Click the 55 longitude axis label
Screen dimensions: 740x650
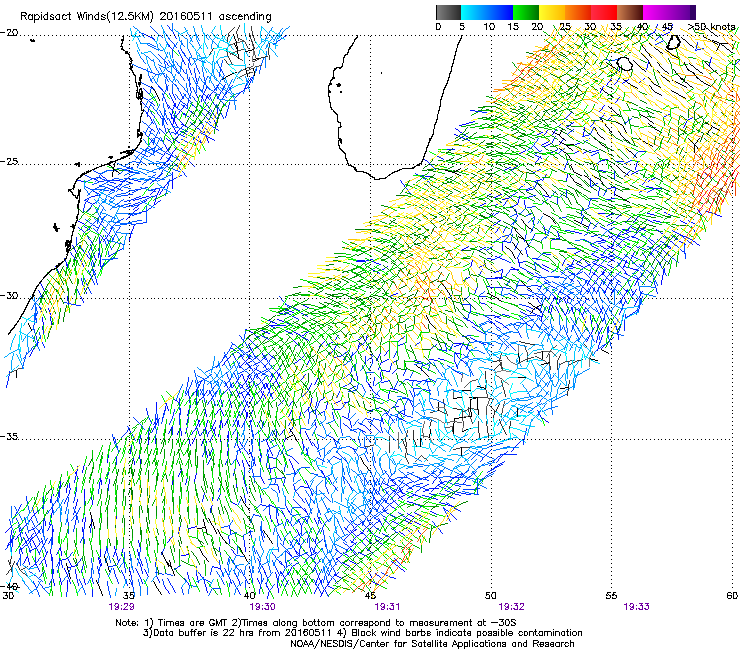pyautogui.click(x=611, y=595)
